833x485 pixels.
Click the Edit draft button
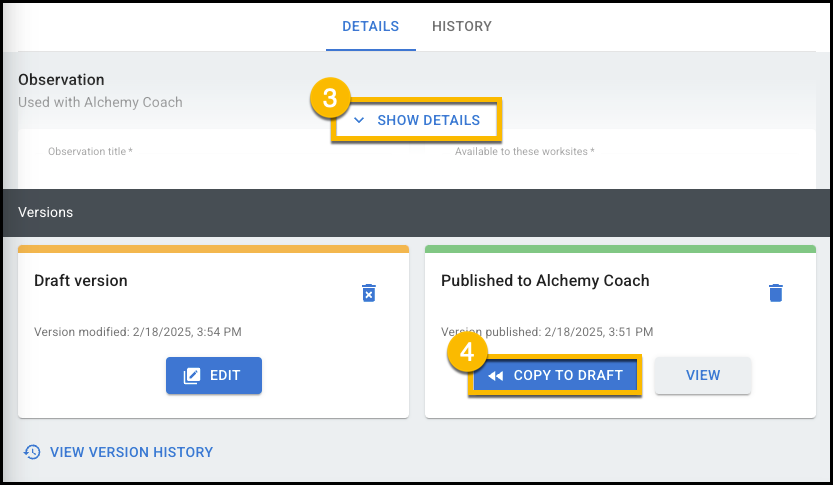click(214, 376)
